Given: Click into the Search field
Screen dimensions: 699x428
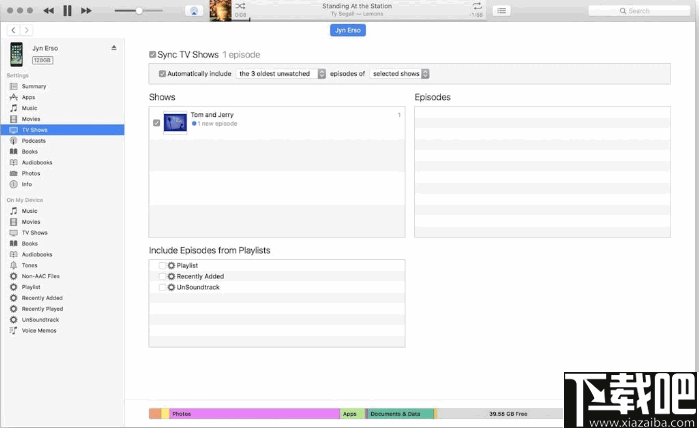Looking at the screenshot, I should click(x=639, y=11).
